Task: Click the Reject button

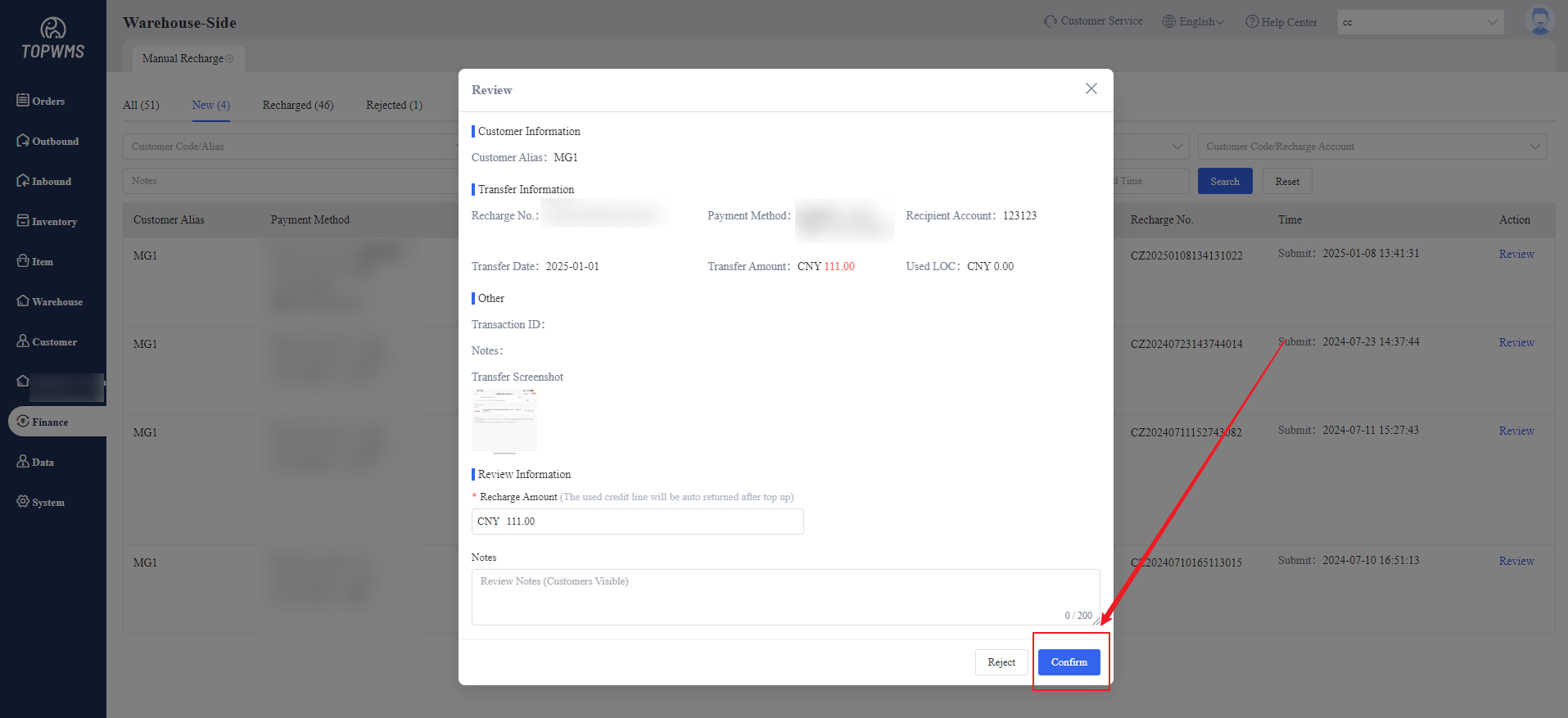Action: (x=1001, y=662)
